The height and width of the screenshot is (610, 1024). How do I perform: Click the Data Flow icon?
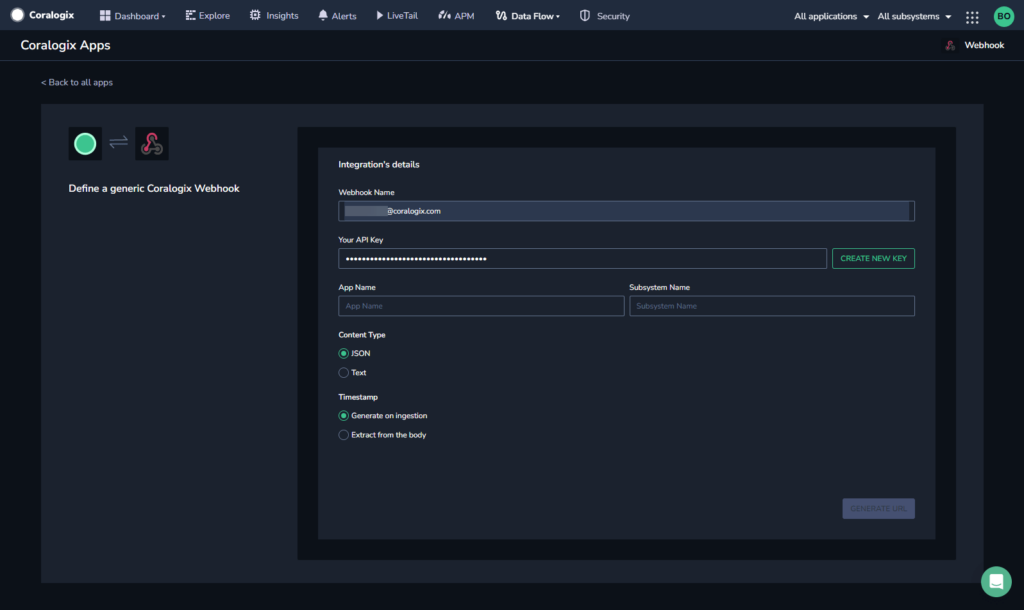(501, 16)
